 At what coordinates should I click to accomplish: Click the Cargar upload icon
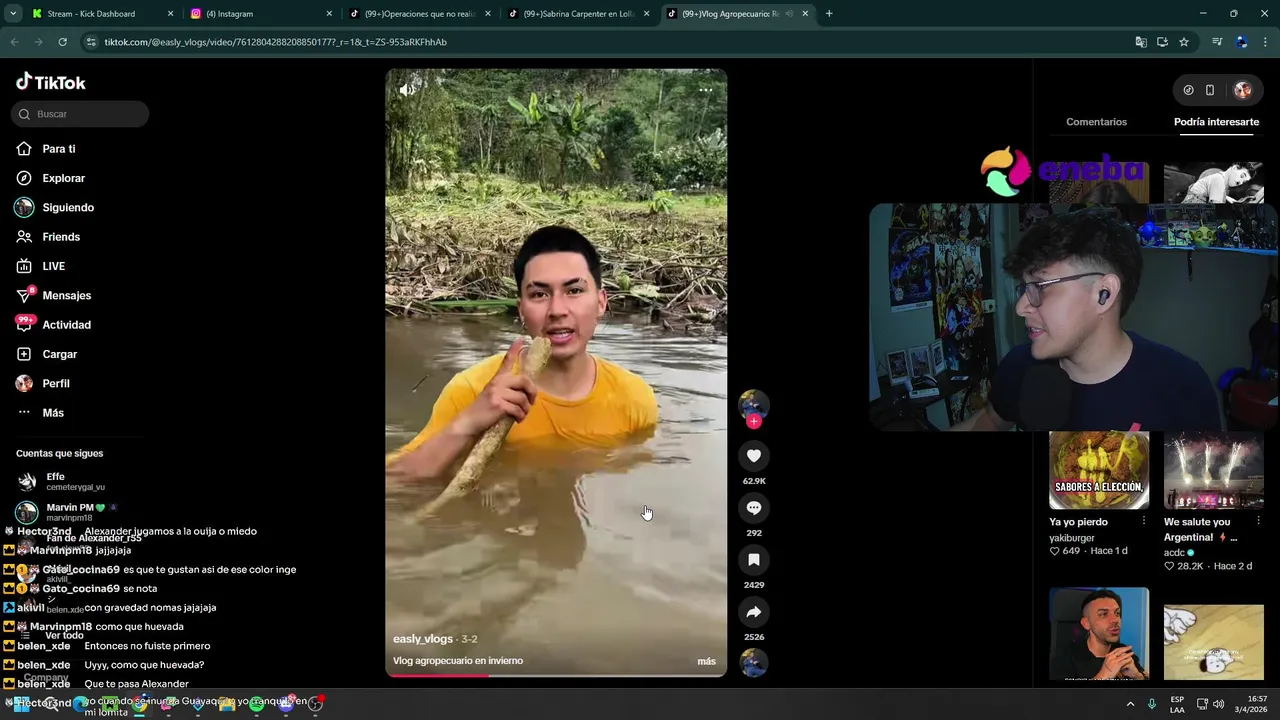click(24, 354)
